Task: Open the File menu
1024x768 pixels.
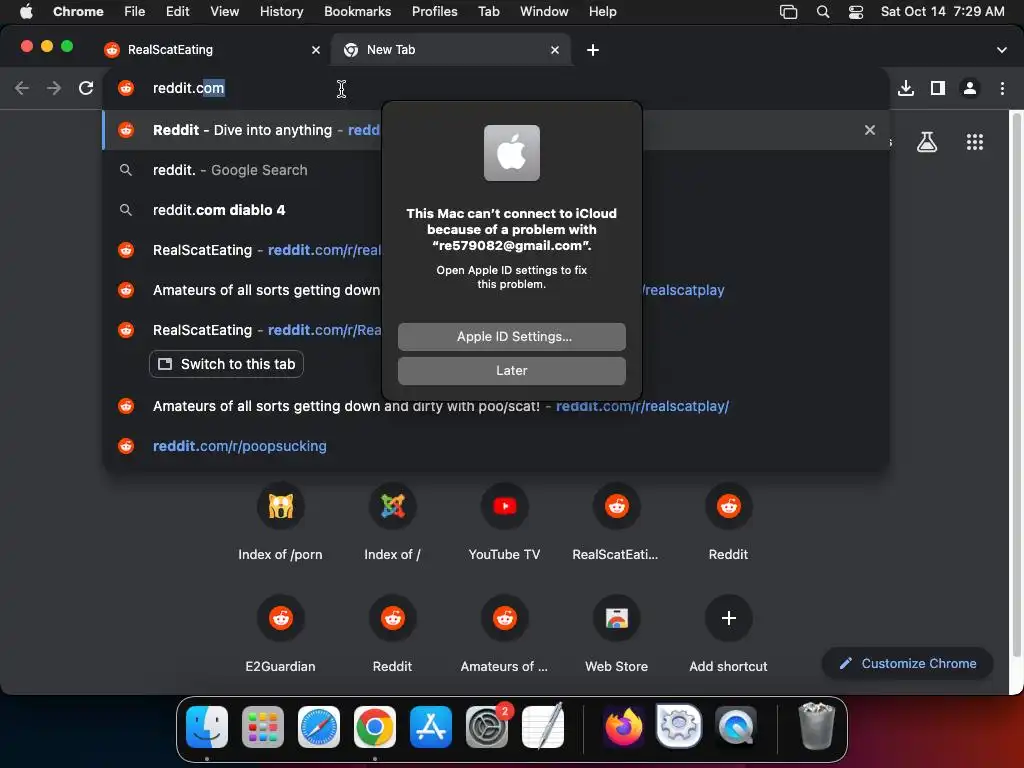Action: [x=135, y=12]
